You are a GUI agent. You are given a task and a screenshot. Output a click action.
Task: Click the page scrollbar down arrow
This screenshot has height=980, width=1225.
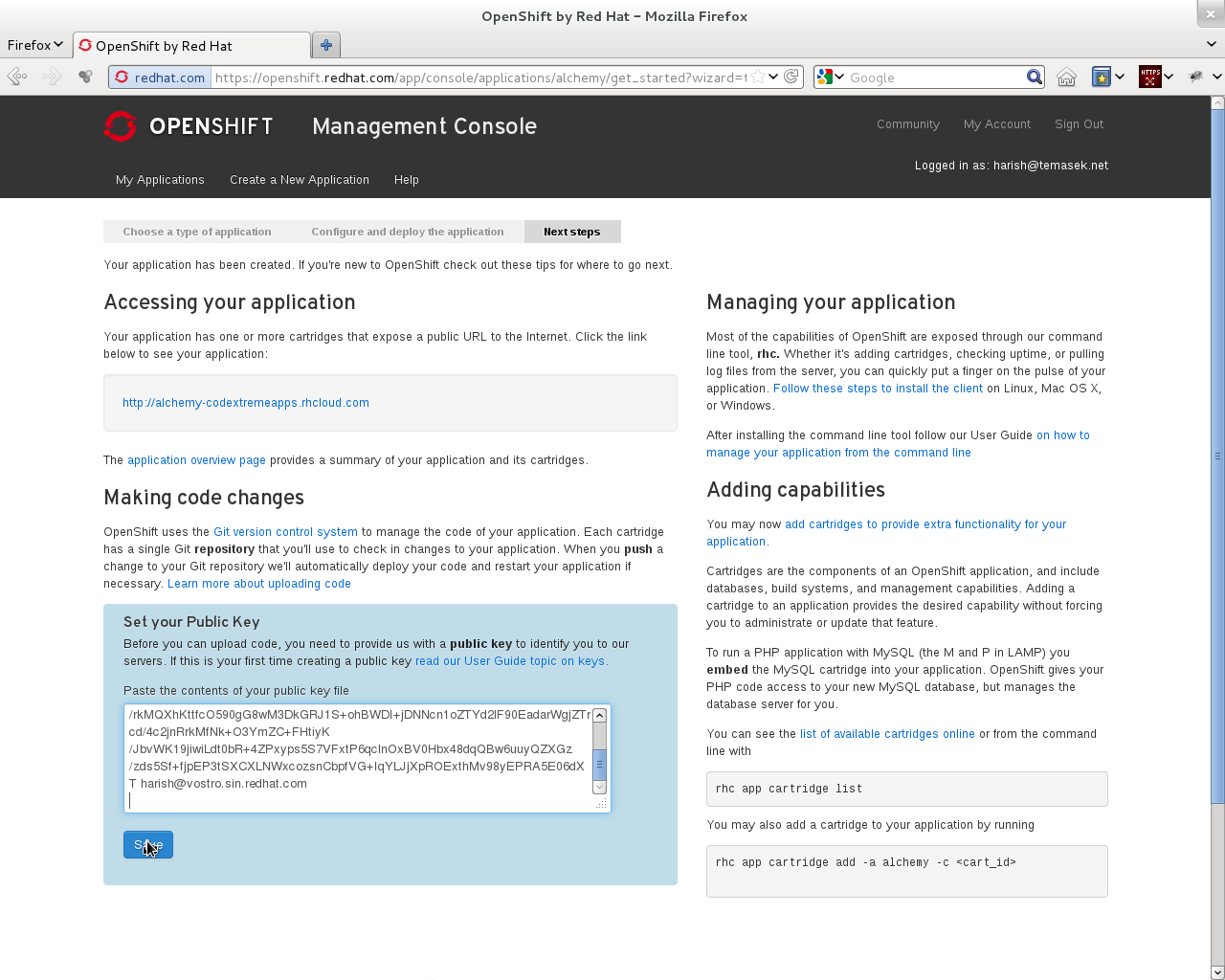point(1217,973)
